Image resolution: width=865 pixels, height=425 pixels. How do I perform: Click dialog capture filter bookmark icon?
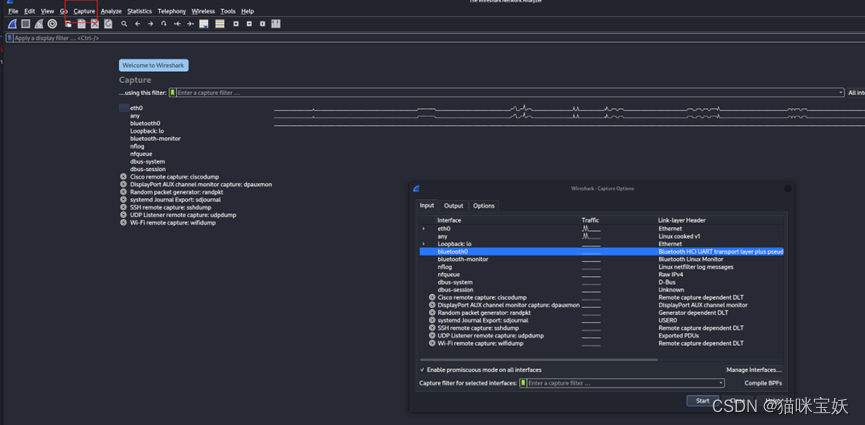523,383
